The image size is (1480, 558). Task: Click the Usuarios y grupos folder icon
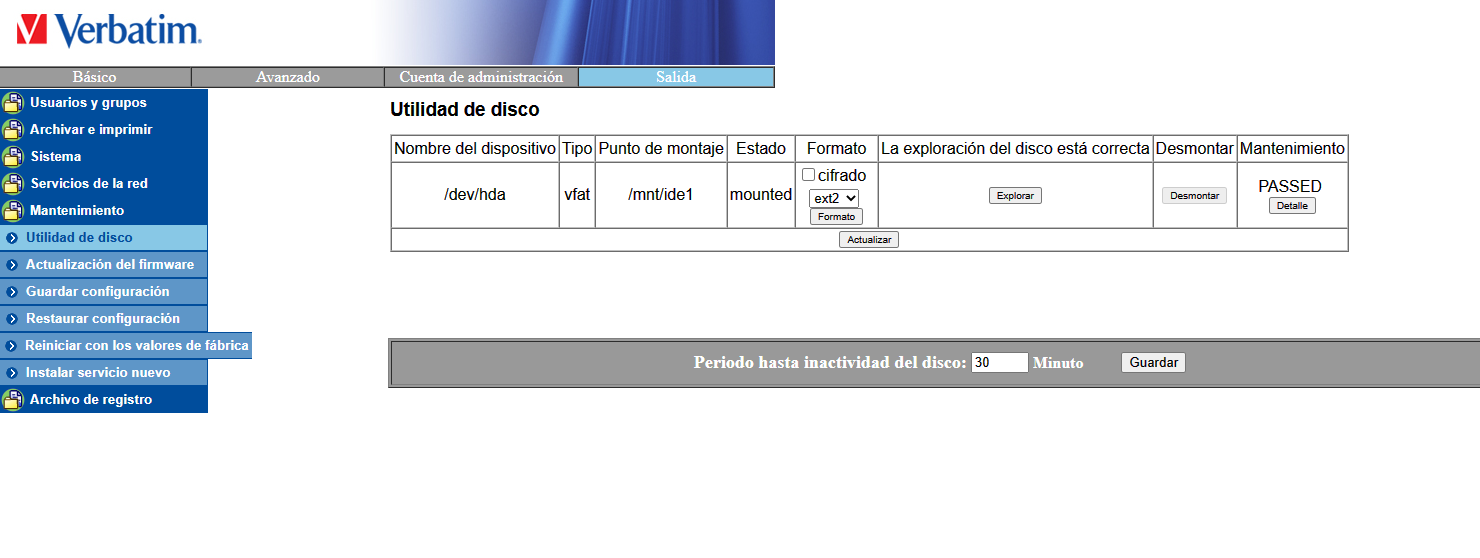(13, 103)
